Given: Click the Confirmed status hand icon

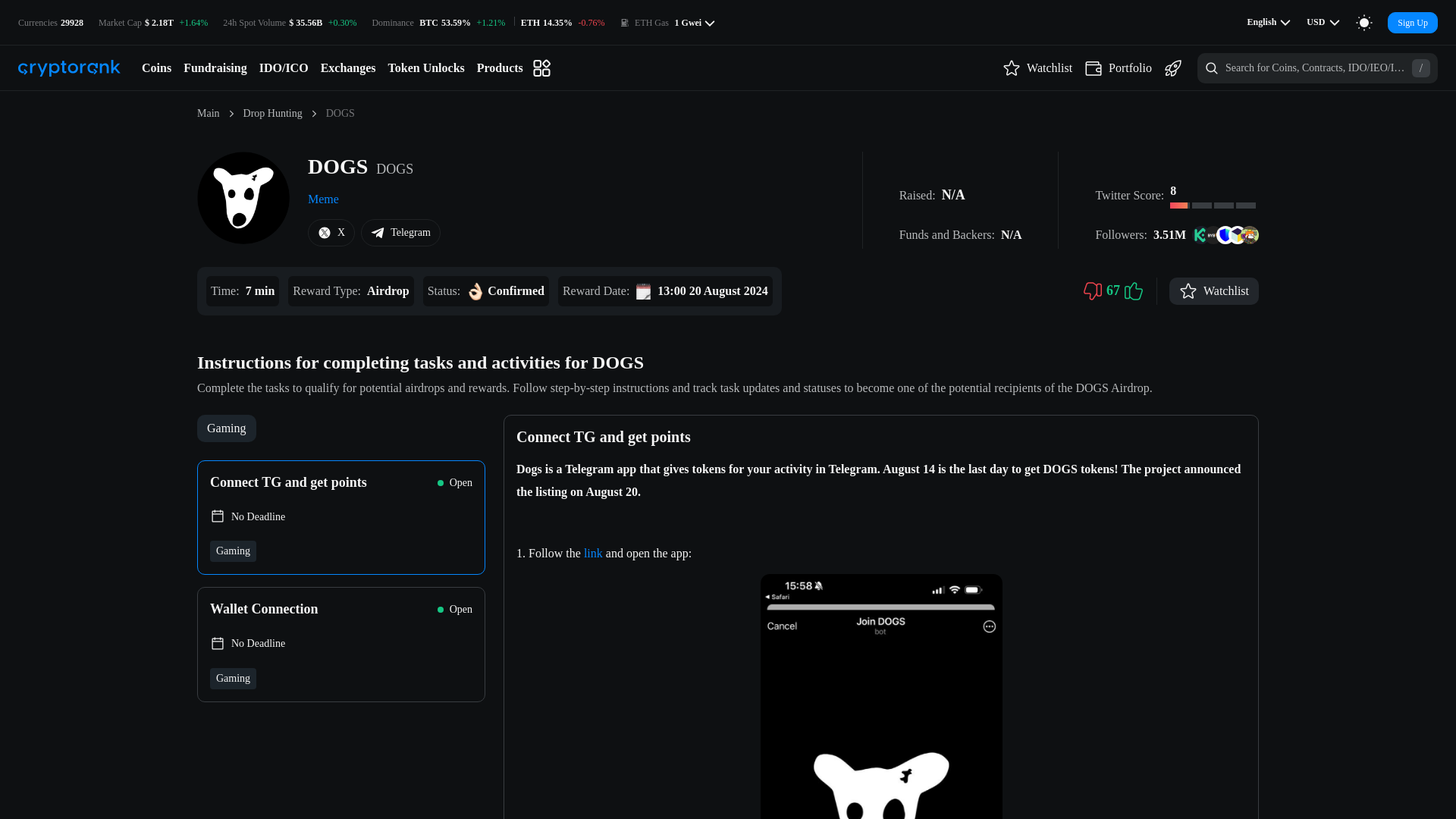Looking at the screenshot, I should pos(475,291).
